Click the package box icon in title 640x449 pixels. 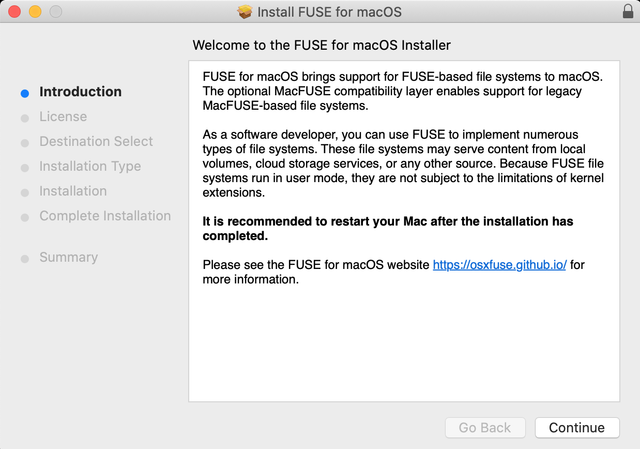(244, 12)
